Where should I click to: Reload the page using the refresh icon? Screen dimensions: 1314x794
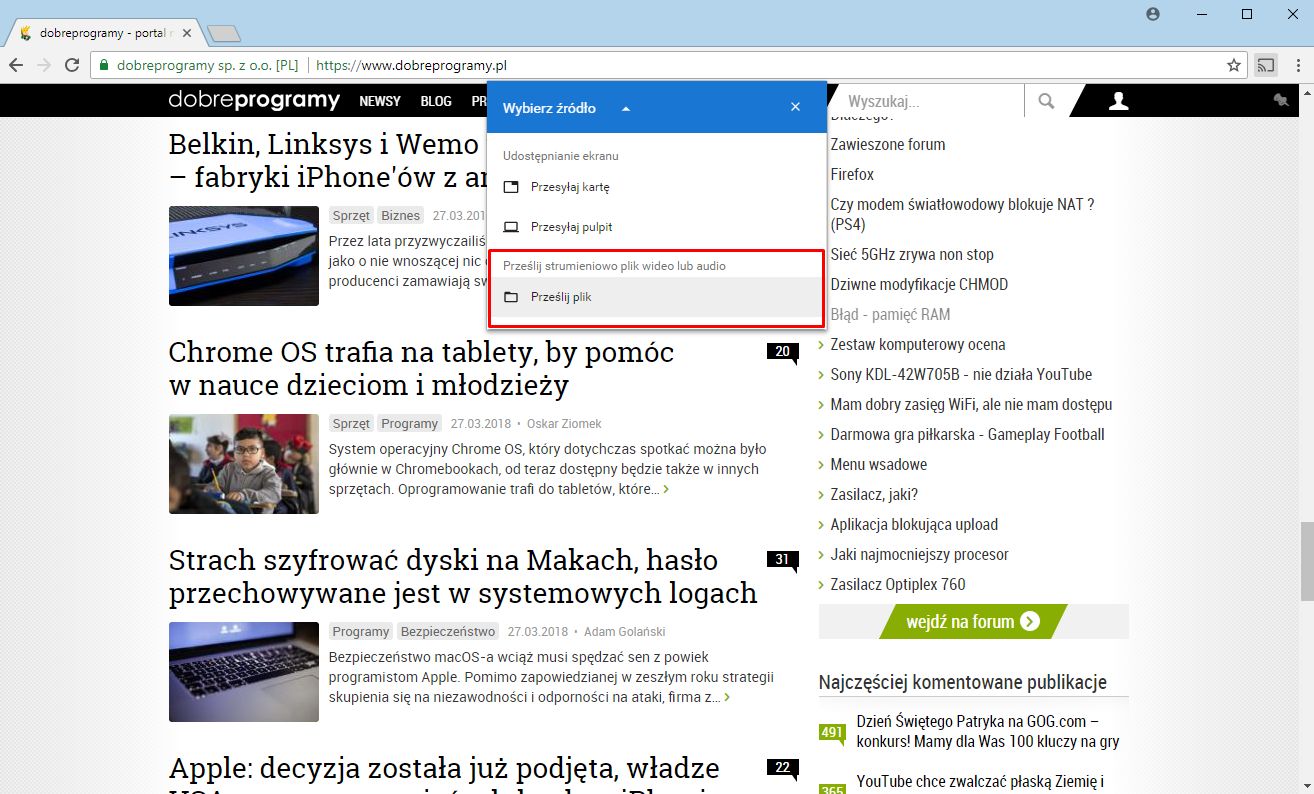click(x=71, y=63)
